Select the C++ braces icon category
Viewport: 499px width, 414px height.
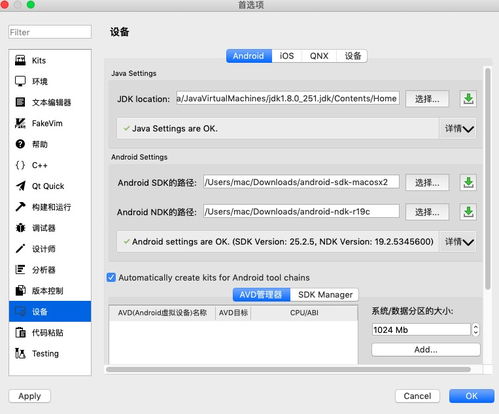(x=20, y=165)
